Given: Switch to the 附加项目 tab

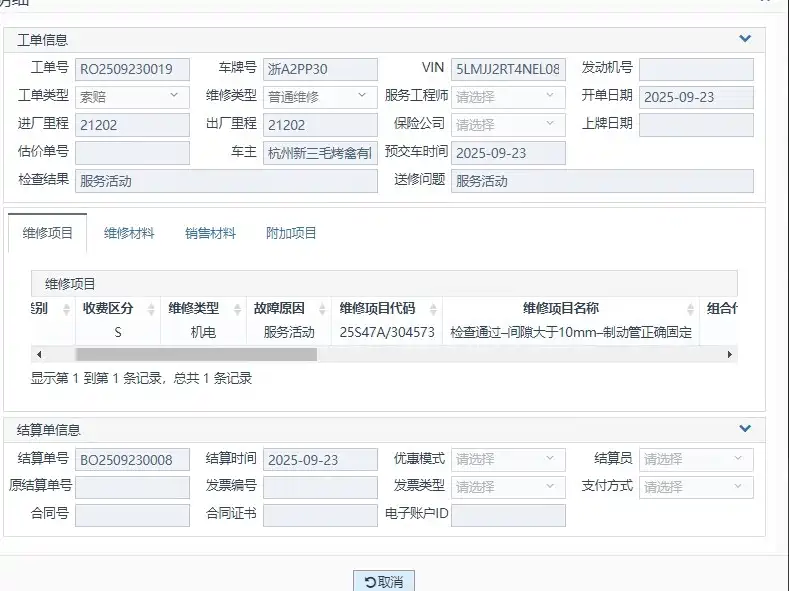Looking at the screenshot, I should point(291,233).
